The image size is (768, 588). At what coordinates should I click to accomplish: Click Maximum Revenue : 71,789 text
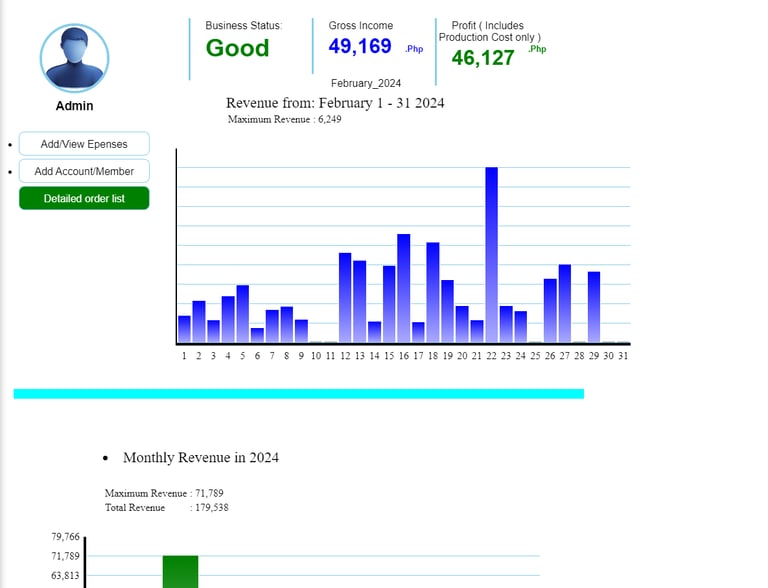pos(164,493)
